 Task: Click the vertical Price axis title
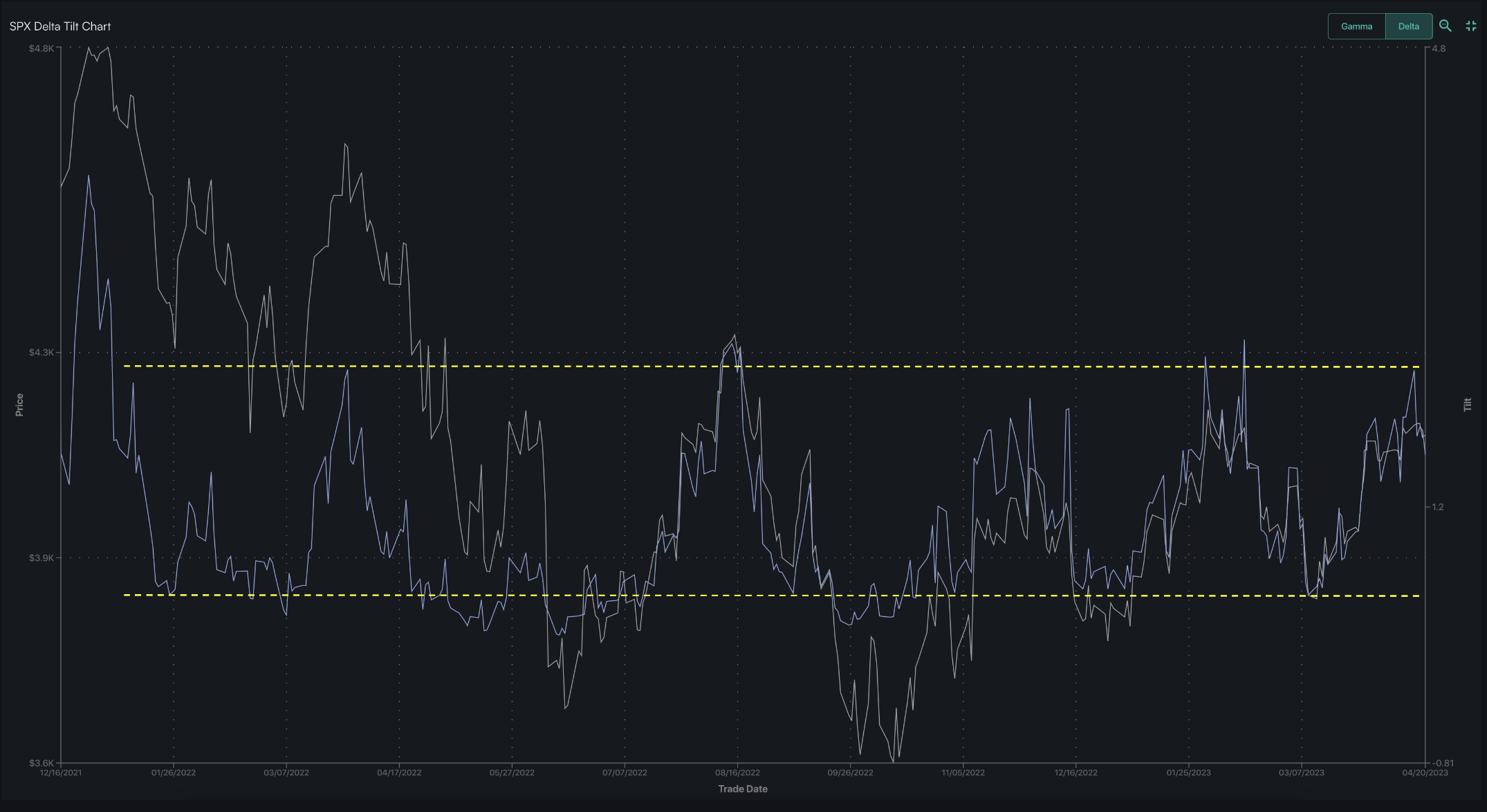tap(19, 405)
